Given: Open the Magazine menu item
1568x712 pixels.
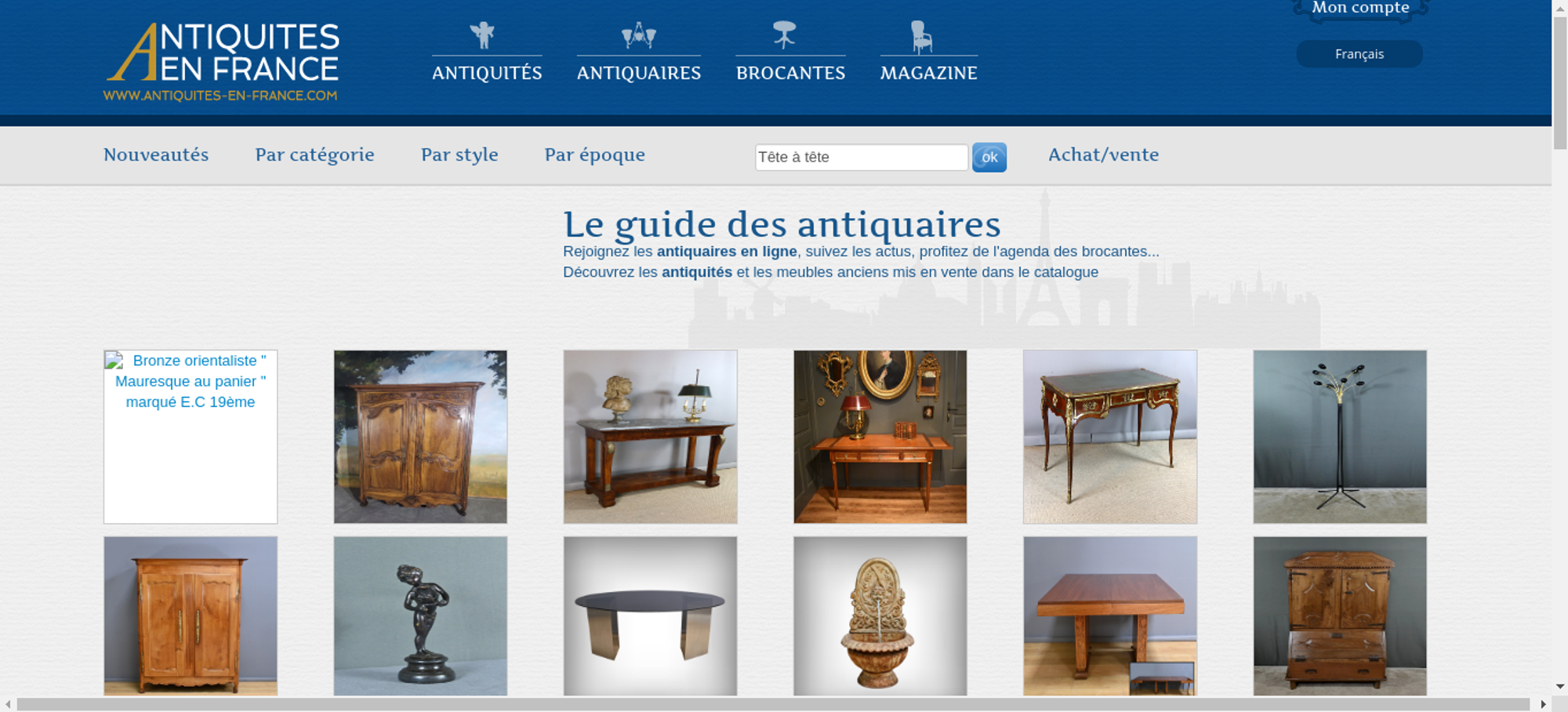Looking at the screenshot, I should 929,73.
